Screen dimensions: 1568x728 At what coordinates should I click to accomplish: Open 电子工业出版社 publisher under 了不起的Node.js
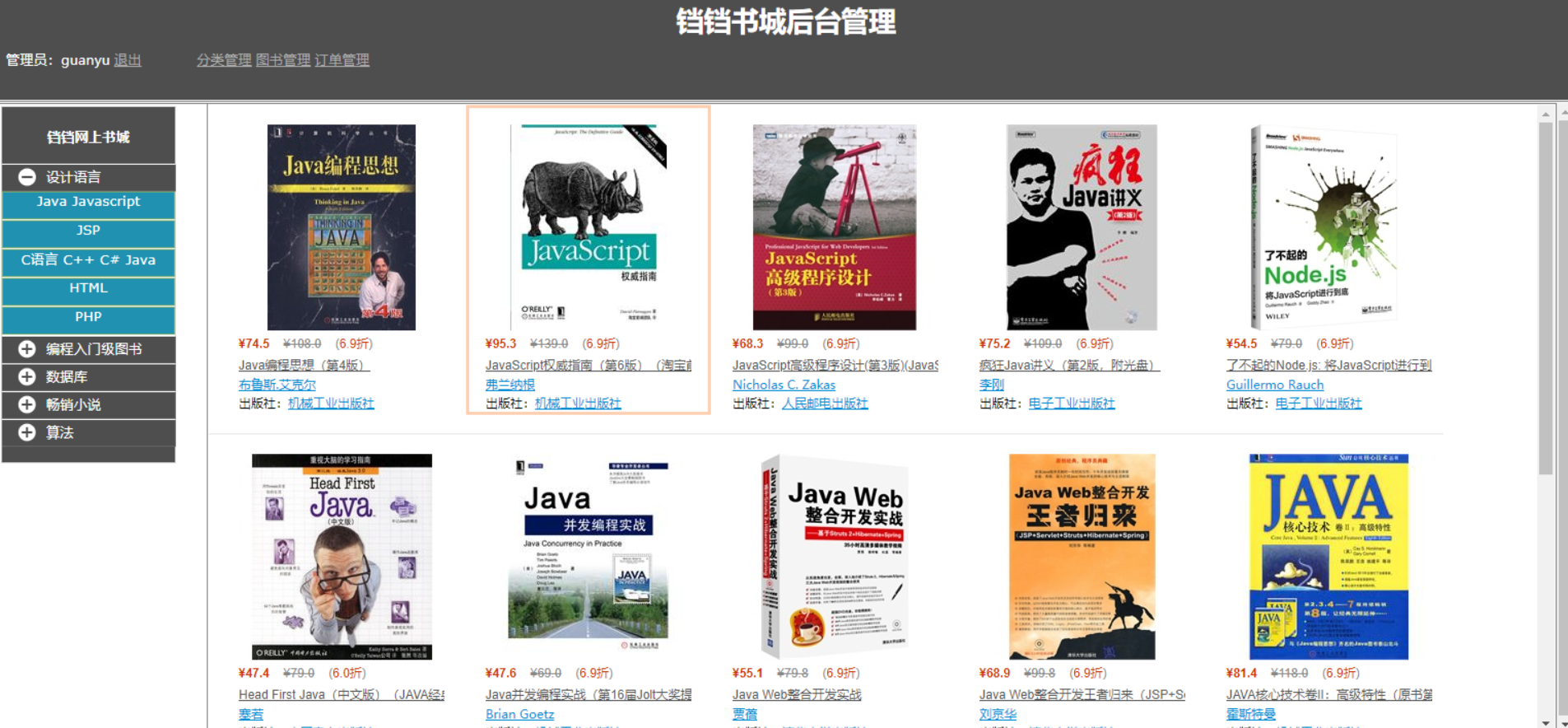(1319, 404)
